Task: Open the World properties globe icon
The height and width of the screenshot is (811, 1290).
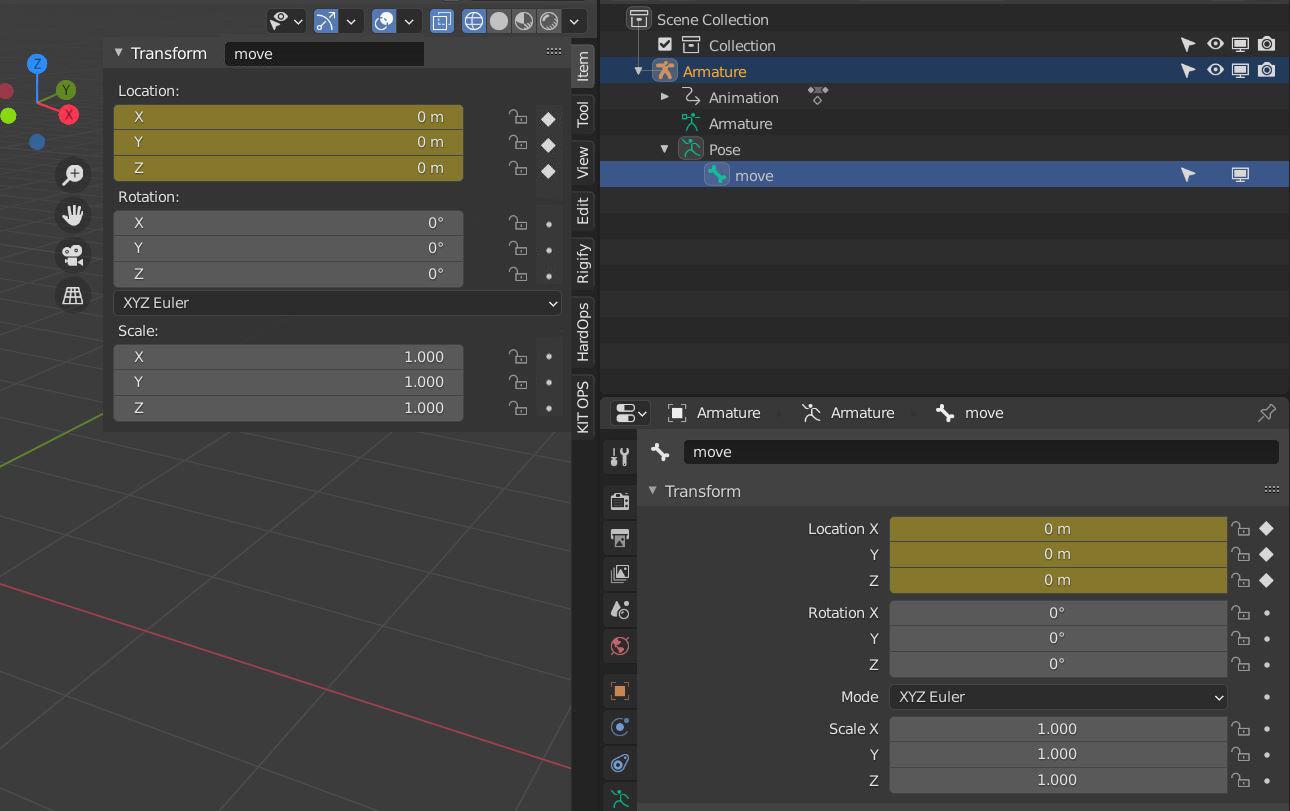Action: 620,645
